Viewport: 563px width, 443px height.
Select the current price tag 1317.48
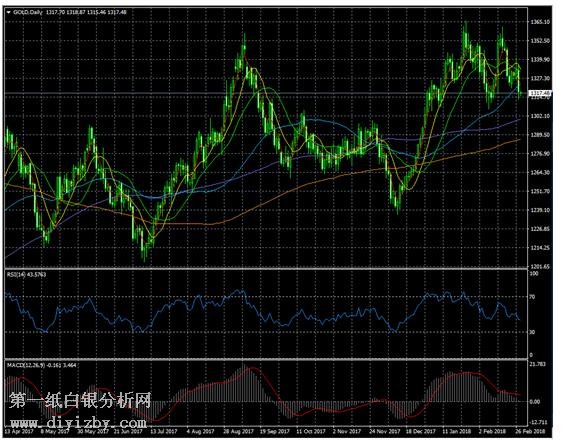(540, 93)
